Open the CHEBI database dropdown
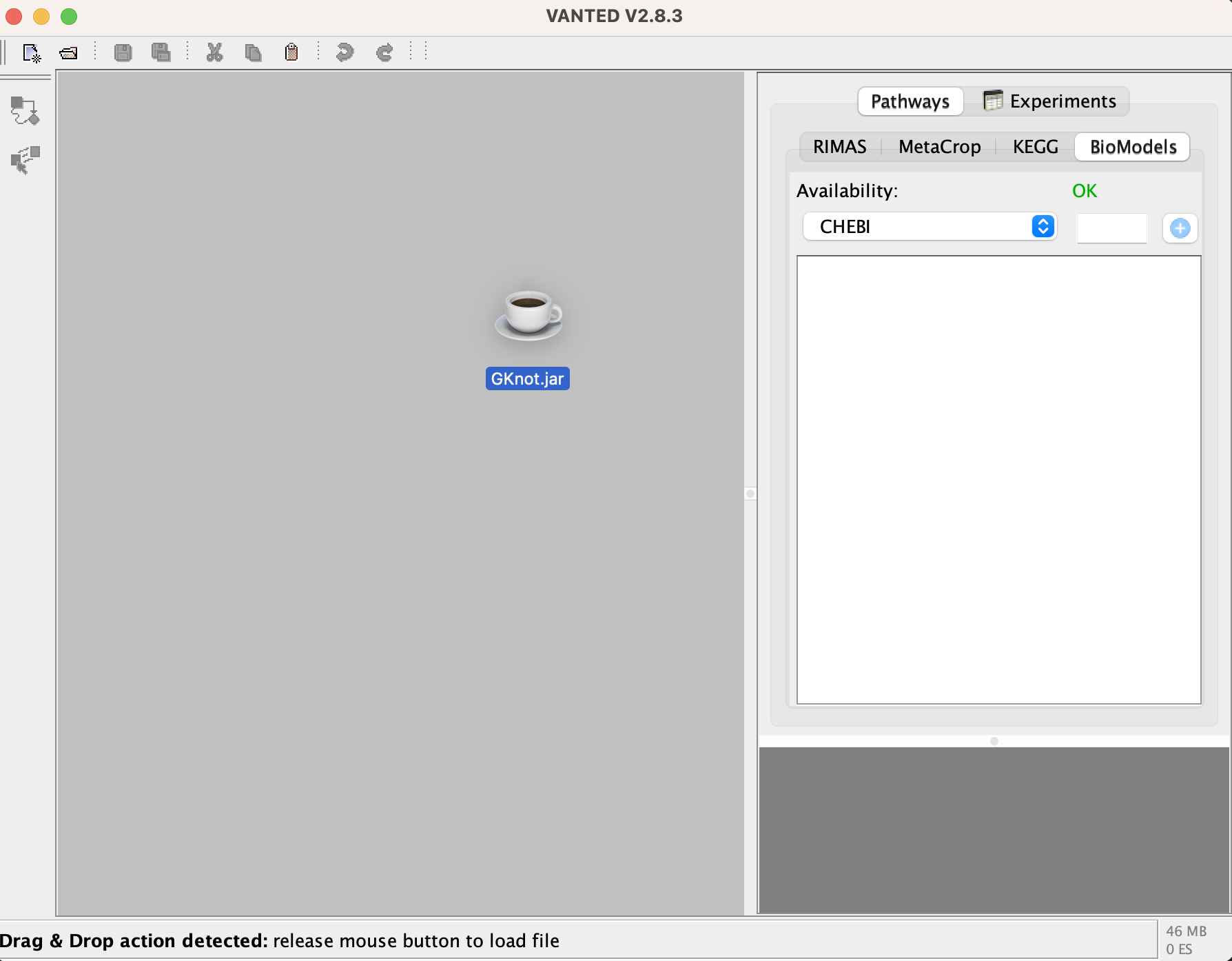This screenshot has width=1232, height=961. pyautogui.click(x=923, y=227)
